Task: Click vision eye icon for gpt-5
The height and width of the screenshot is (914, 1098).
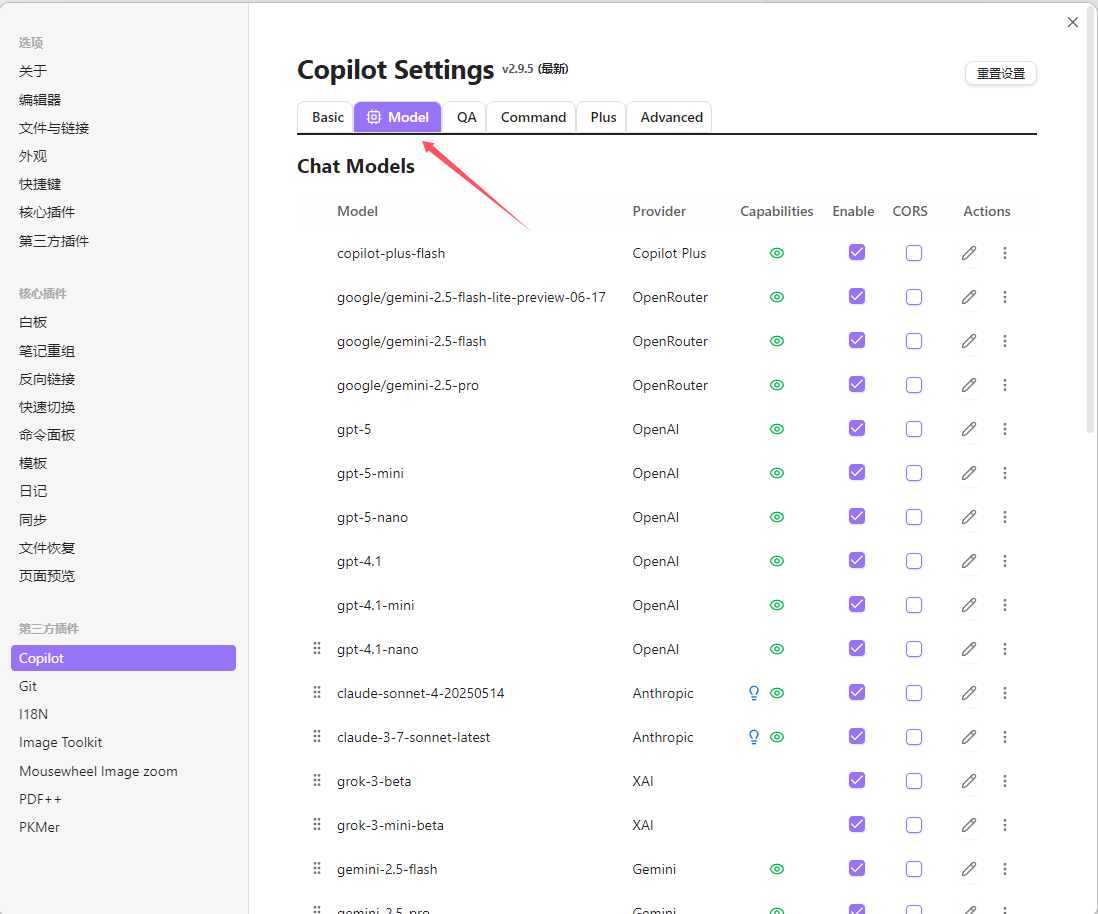Action: click(777, 429)
